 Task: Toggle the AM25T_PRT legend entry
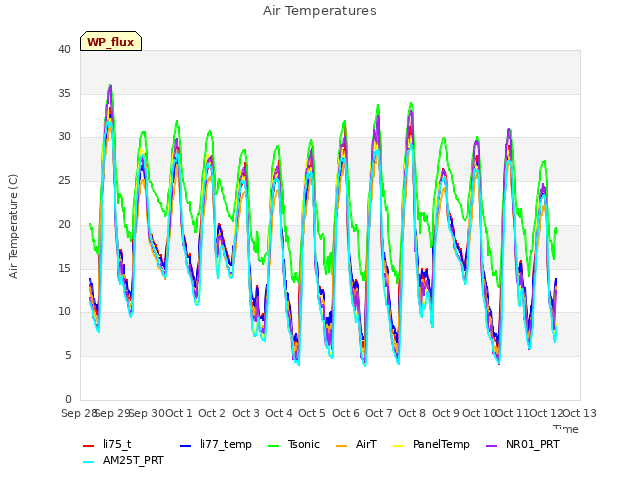click(x=123, y=461)
